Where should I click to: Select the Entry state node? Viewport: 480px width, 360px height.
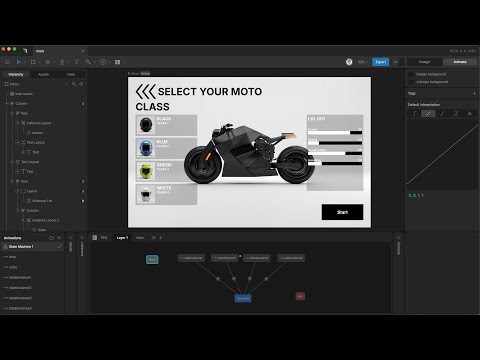[x=152, y=259]
